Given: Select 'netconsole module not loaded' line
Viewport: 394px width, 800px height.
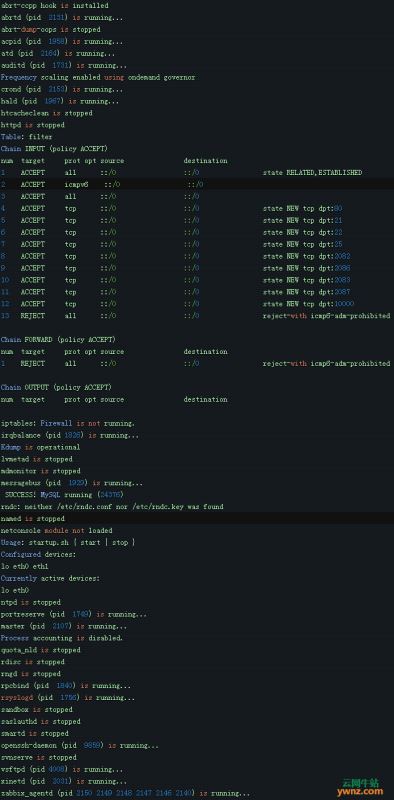Looking at the screenshot, I should 57,531.
